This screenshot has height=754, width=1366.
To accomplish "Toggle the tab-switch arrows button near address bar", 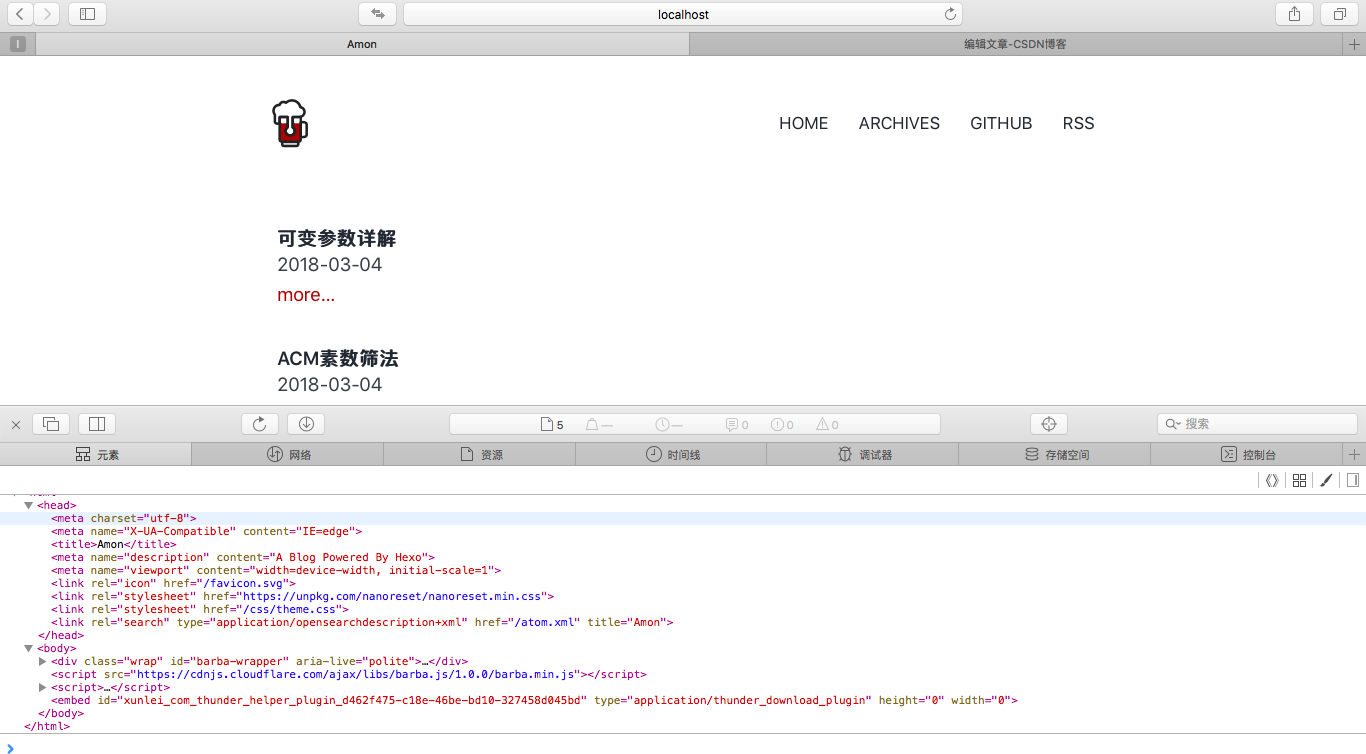I will pos(377,14).
